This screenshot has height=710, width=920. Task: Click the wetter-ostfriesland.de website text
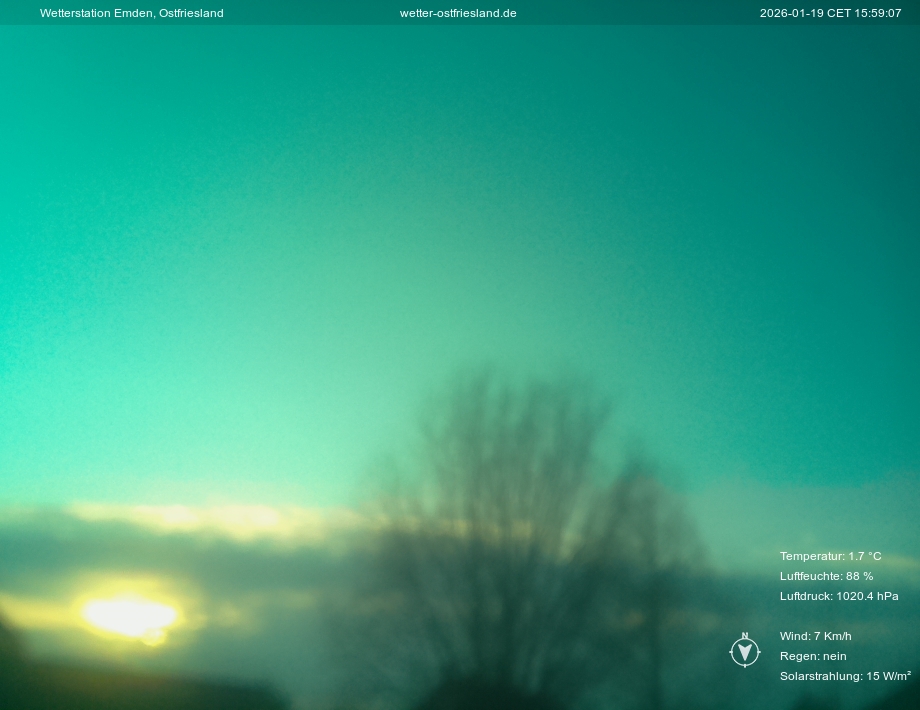[458, 13]
